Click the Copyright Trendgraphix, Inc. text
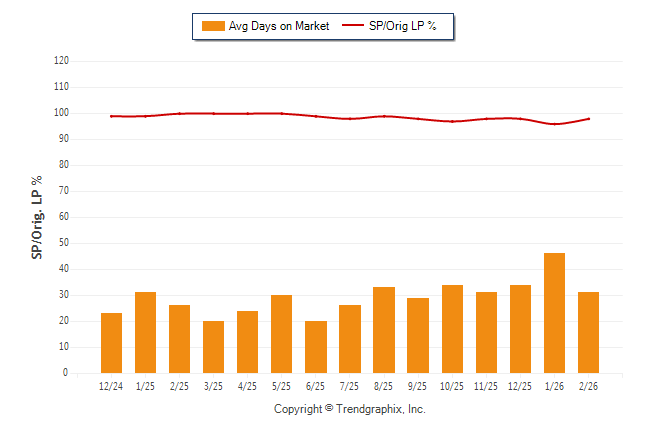 point(350,409)
